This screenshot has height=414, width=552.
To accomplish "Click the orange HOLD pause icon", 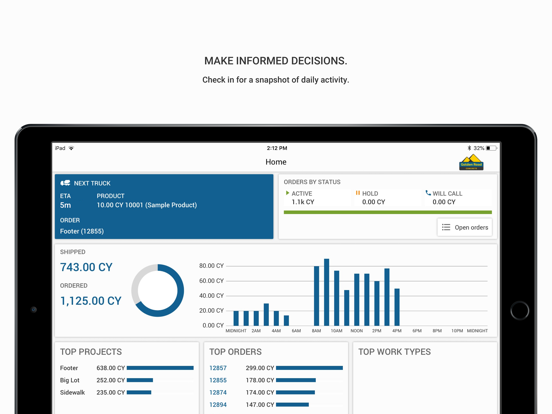I will pyautogui.click(x=358, y=193).
